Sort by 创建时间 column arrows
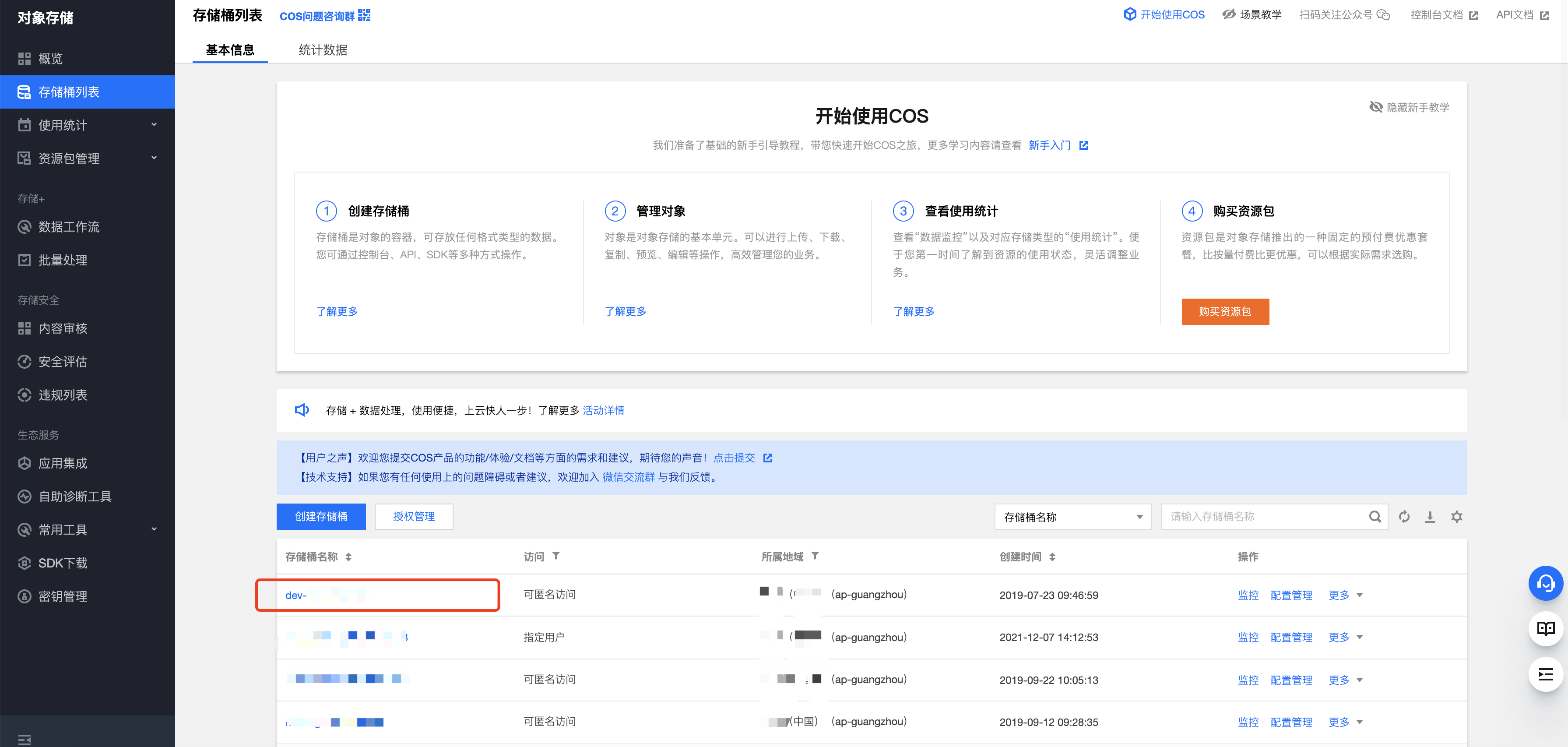Image resolution: width=1568 pixels, height=747 pixels. [1052, 557]
